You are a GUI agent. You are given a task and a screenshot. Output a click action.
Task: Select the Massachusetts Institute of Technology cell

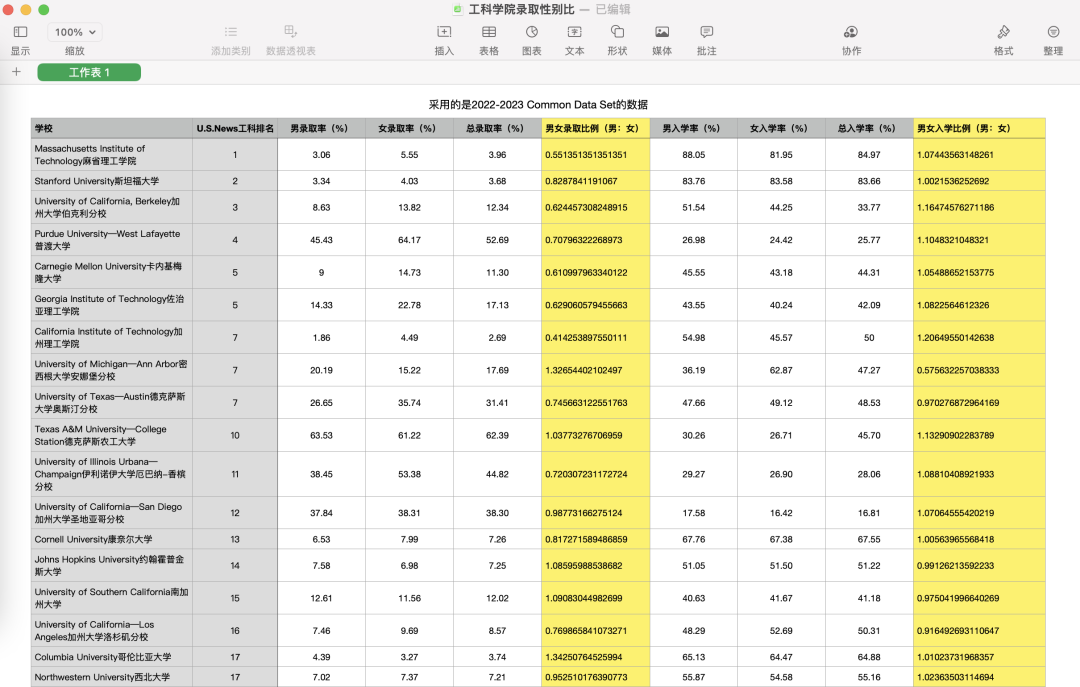tap(112, 154)
